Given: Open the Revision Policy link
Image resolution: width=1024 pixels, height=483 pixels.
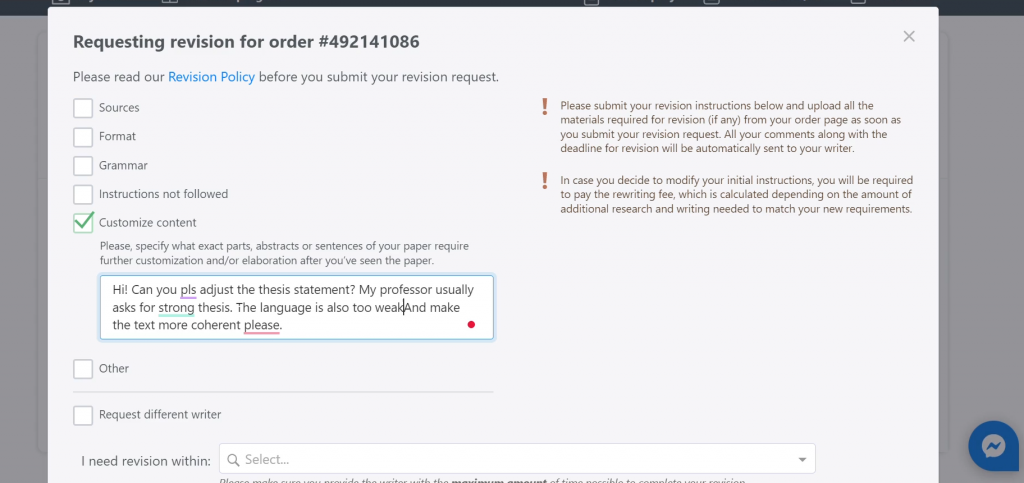Looking at the screenshot, I should [x=211, y=77].
